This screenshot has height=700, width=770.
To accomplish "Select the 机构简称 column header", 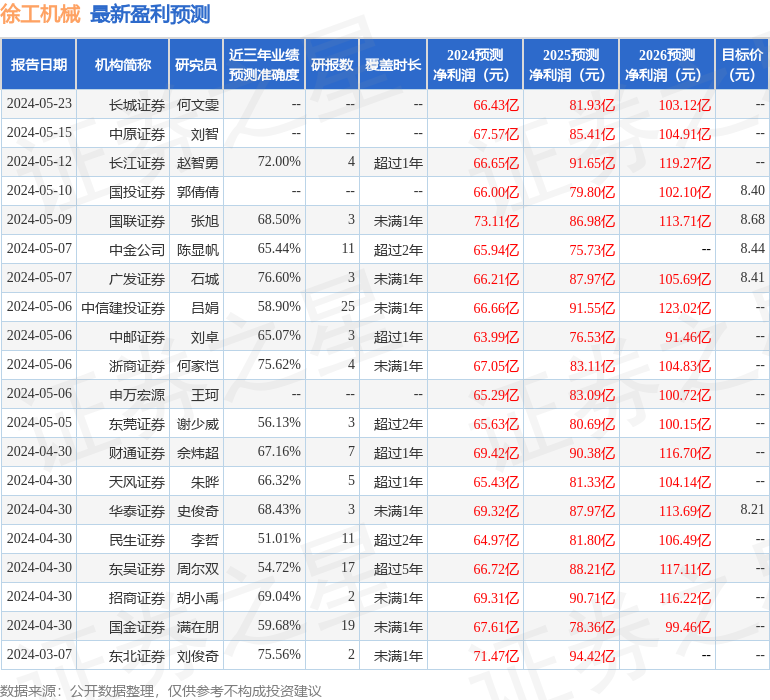I will pos(123,64).
